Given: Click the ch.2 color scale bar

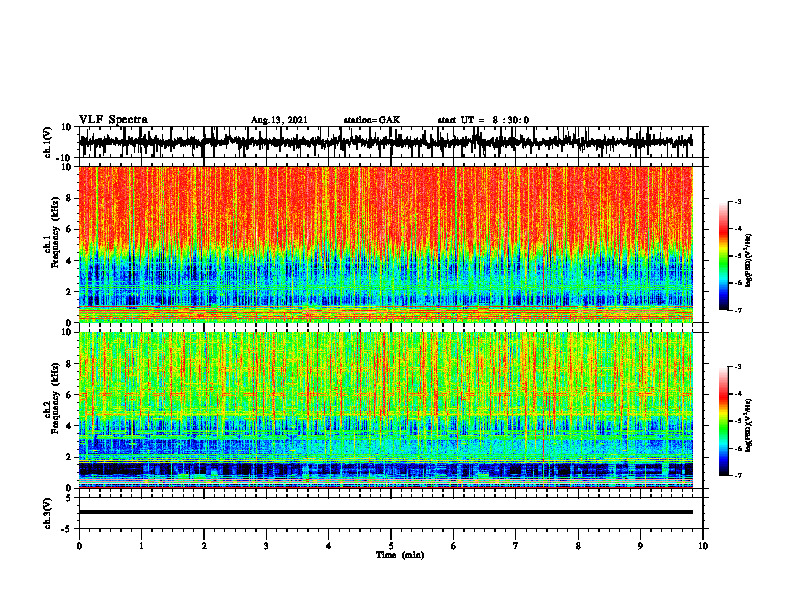Looking at the screenshot, I should tap(723, 421).
